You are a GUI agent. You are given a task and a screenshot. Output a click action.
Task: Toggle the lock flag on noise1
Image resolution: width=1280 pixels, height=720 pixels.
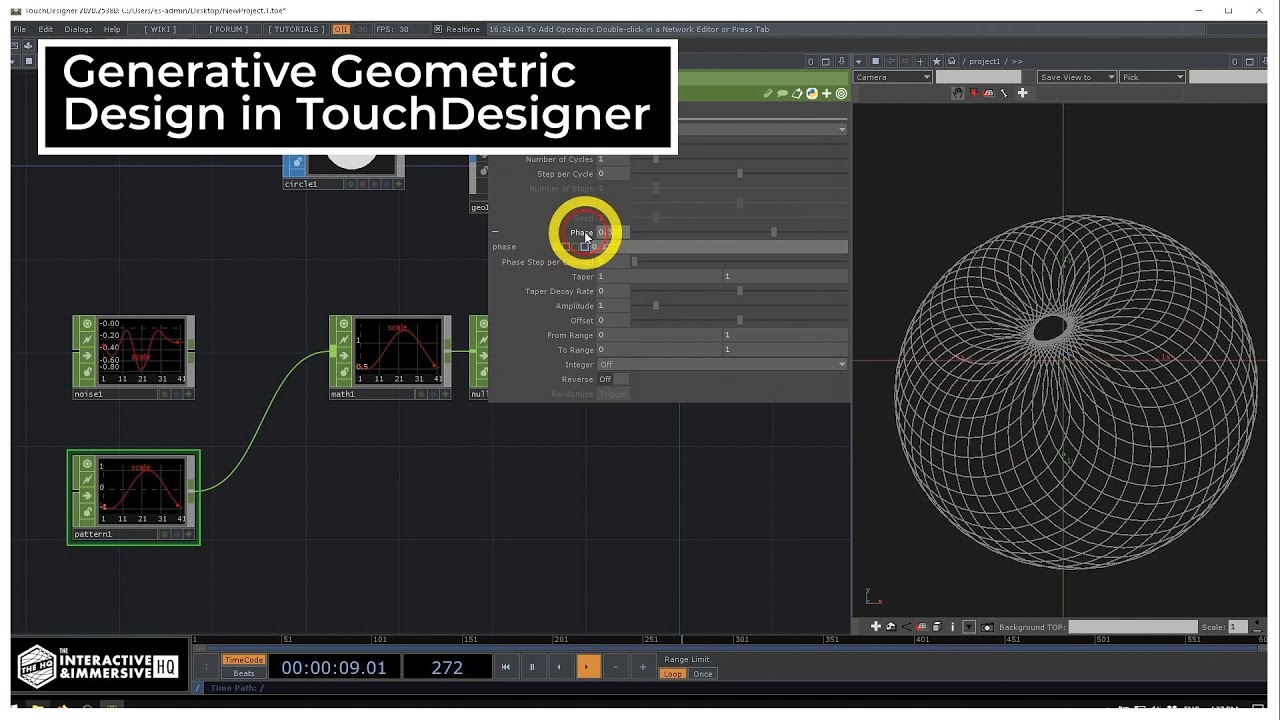pyautogui.click(x=87, y=372)
